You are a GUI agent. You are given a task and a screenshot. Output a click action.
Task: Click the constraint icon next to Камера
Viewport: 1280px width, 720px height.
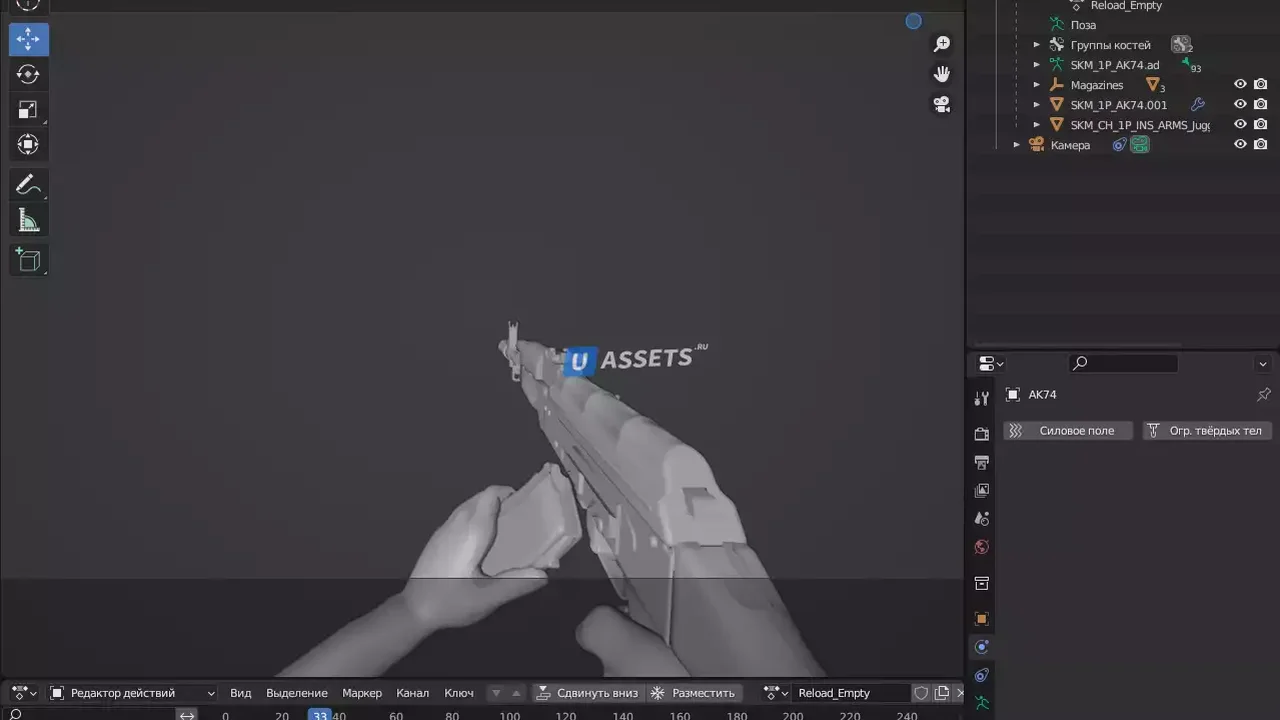(x=1120, y=144)
